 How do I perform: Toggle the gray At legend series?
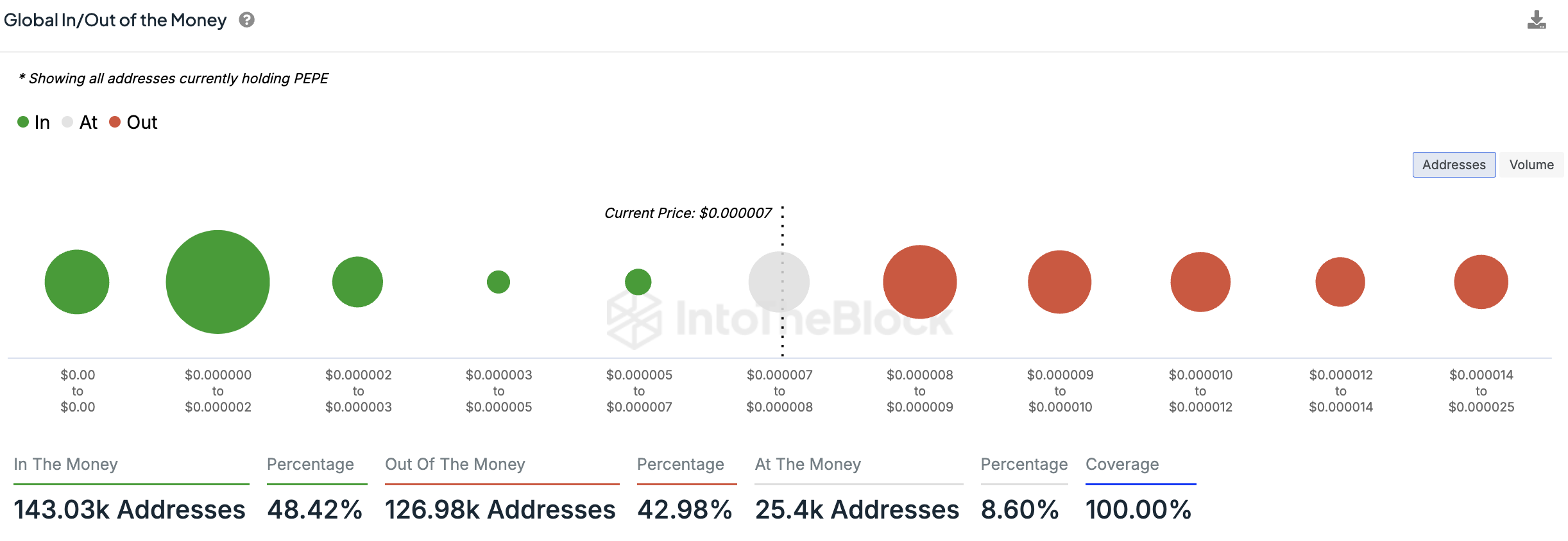(x=80, y=122)
